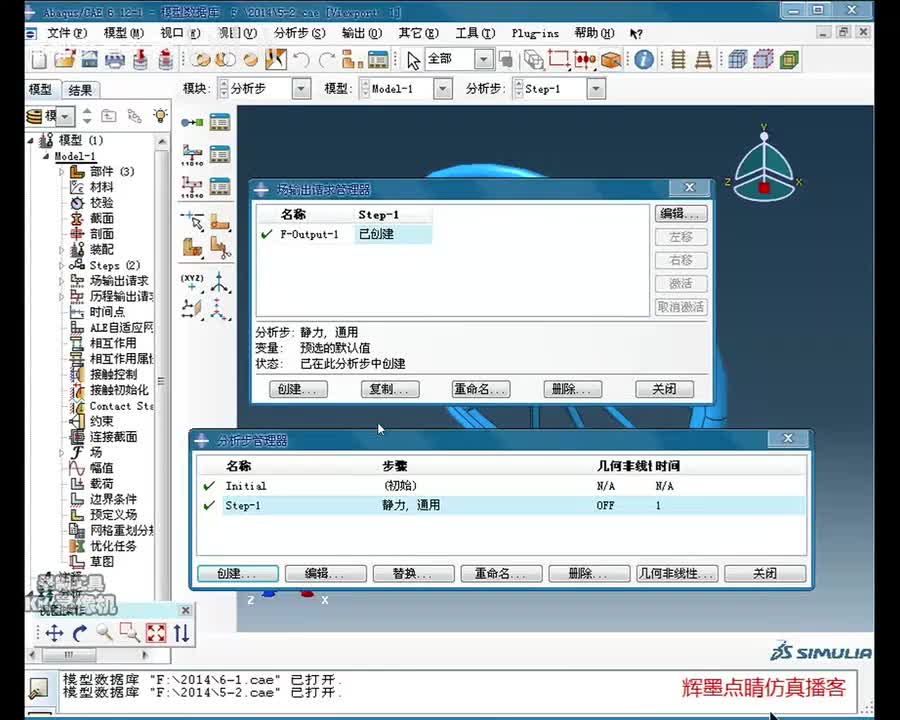Click the 已创建 cell under Step-1
Viewport: 900px width, 720px height.
click(393, 234)
